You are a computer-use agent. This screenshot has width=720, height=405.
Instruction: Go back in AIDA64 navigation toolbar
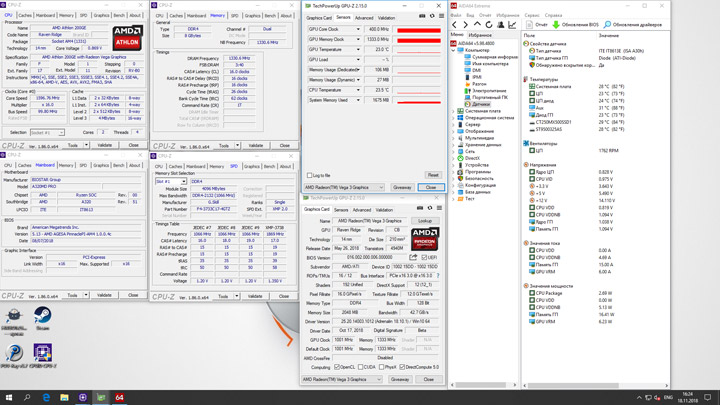click(x=455, y=25)
